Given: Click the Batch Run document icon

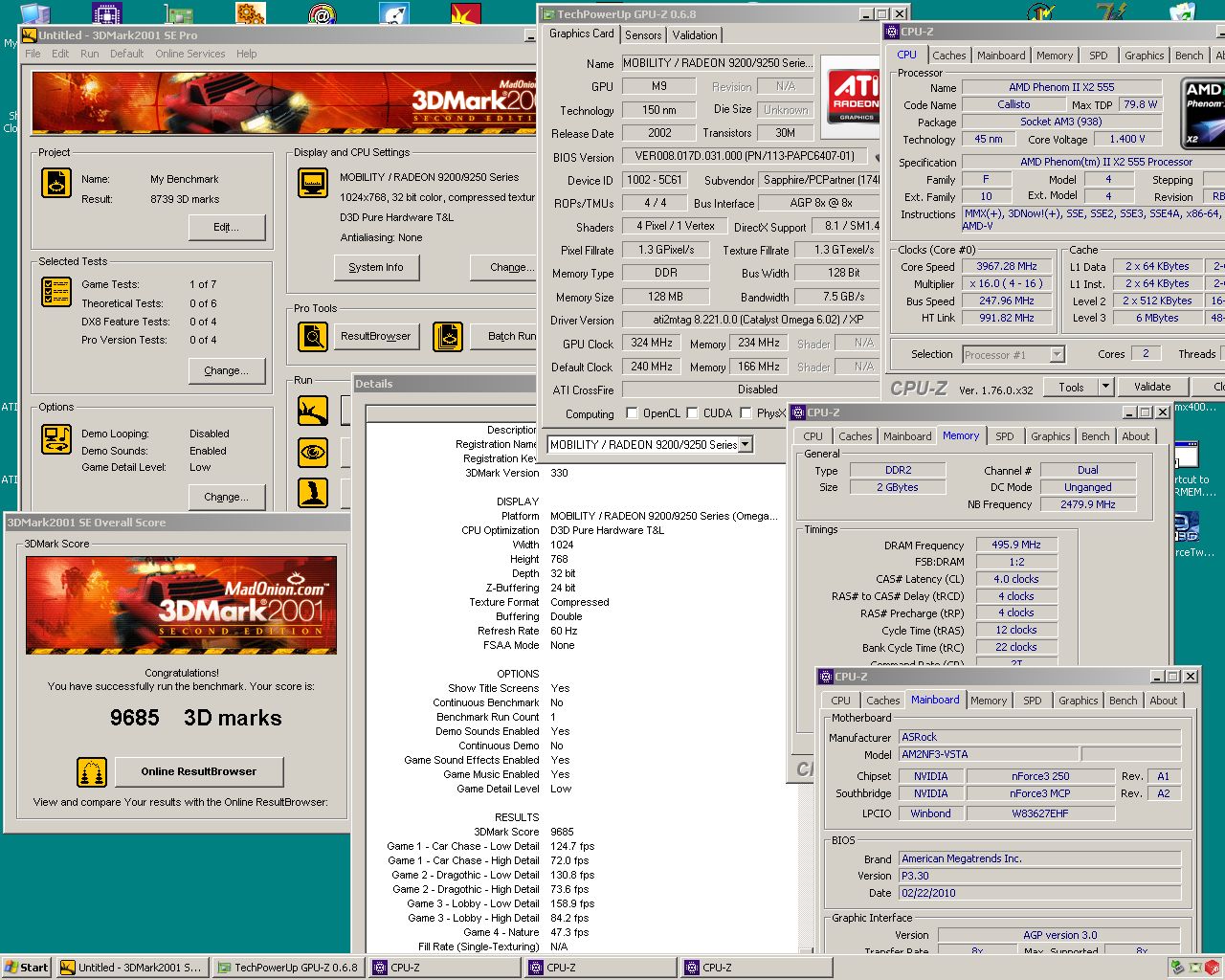Looking at the screenshot, I should (x=447, y=336).
